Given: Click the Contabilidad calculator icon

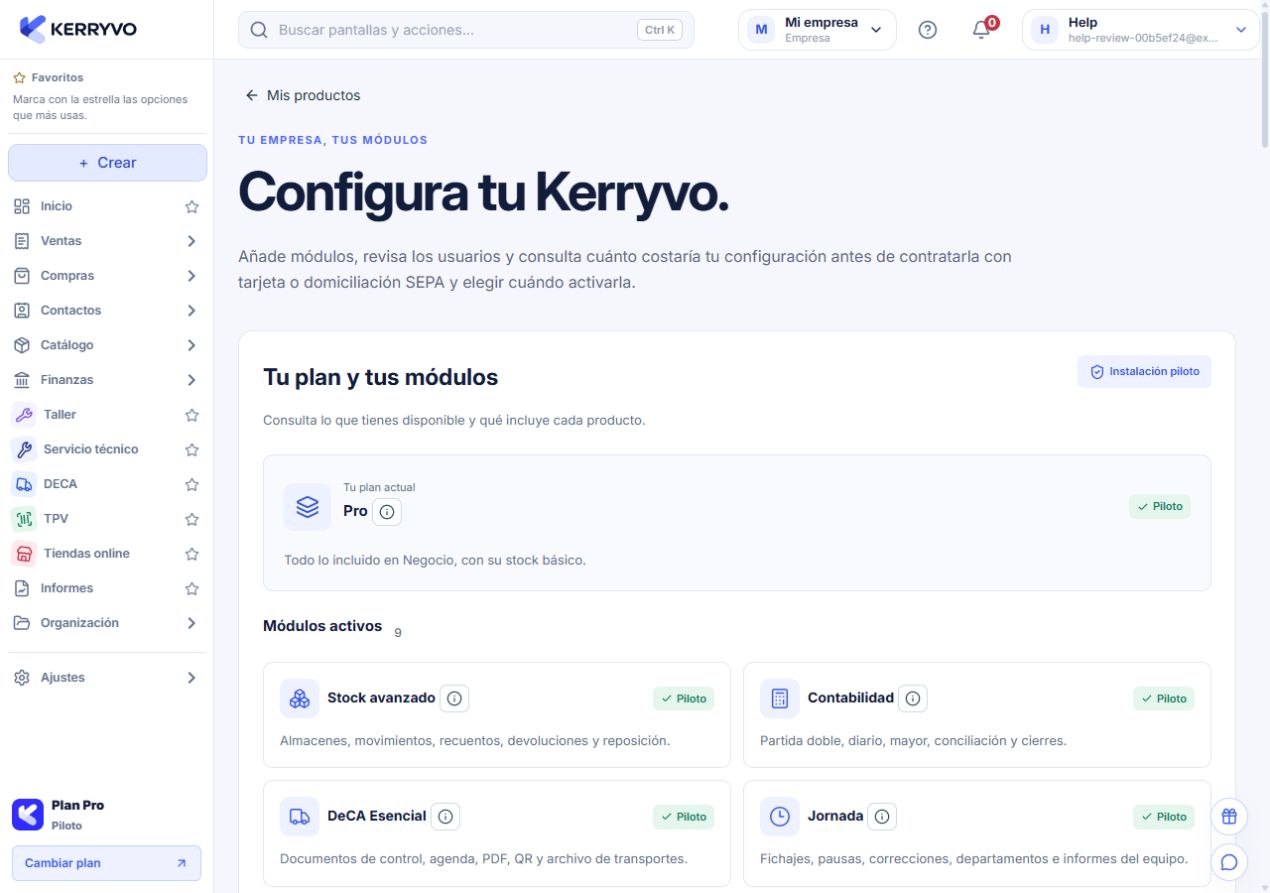Looking at the screenshot, I should [780, 699].
